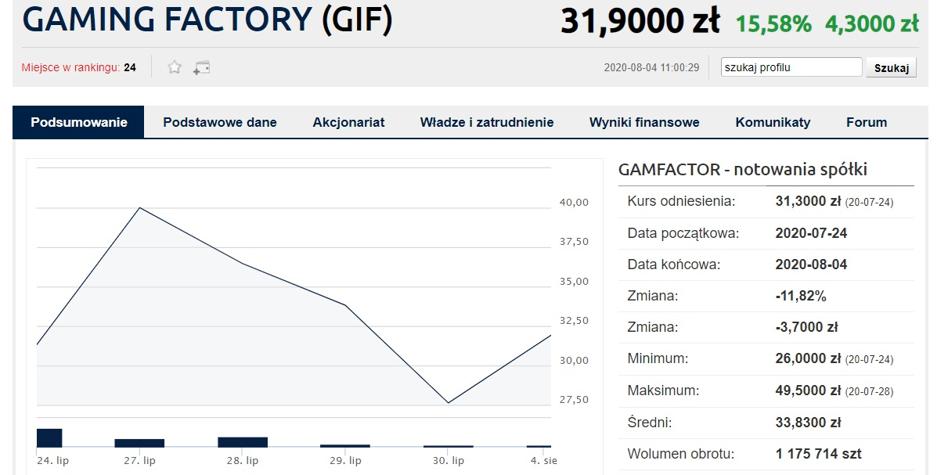Open the Podsumowanie tab
Viewport: 948px width, 475px height.
click(79, 122)
